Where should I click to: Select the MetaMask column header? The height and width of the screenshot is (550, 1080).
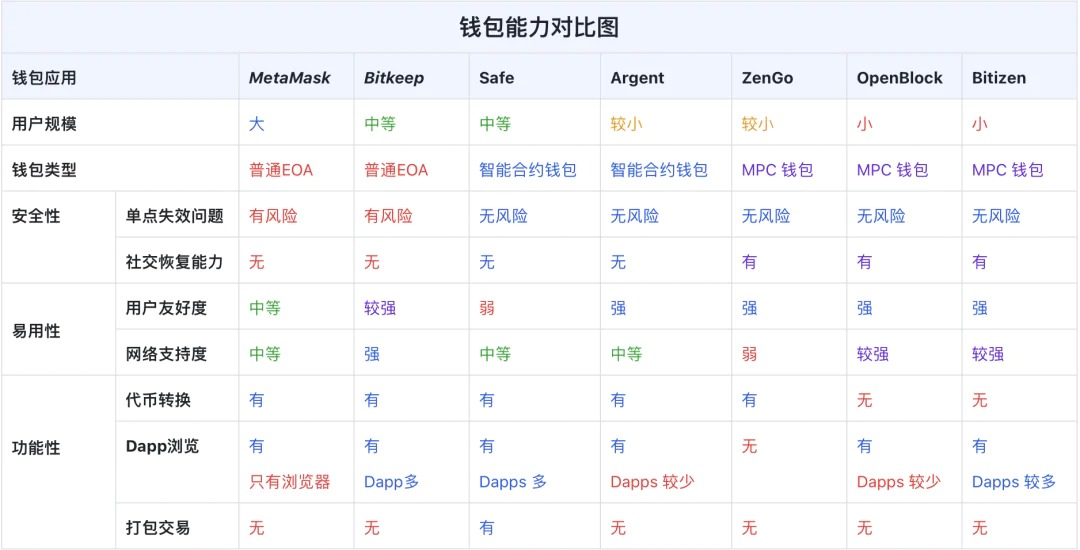(x=289, y=78)
